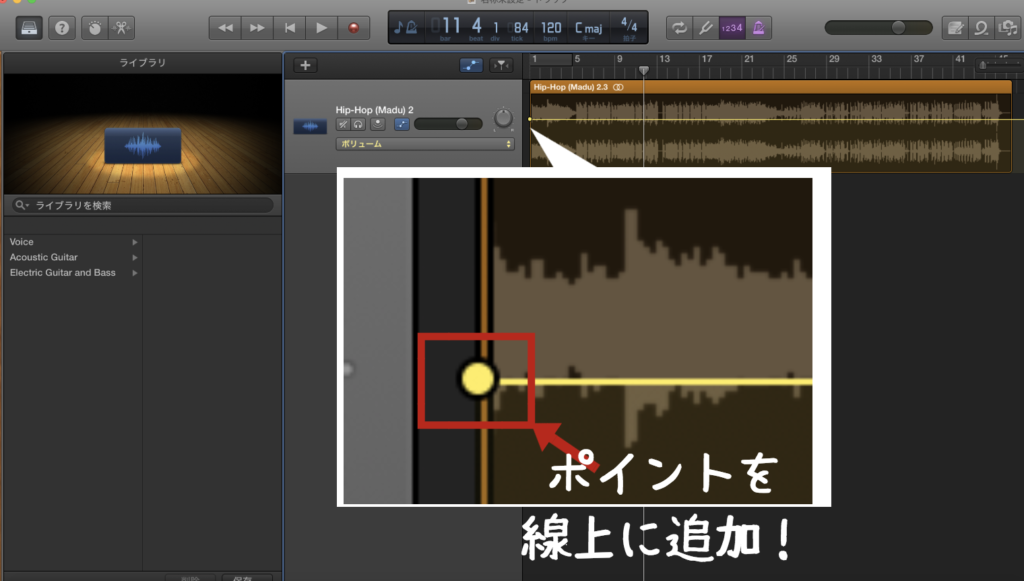Click the playhead marker on the ruler
Viewport: 1024px width, 581px height.
pyautogui.click(x=643, y=70)
